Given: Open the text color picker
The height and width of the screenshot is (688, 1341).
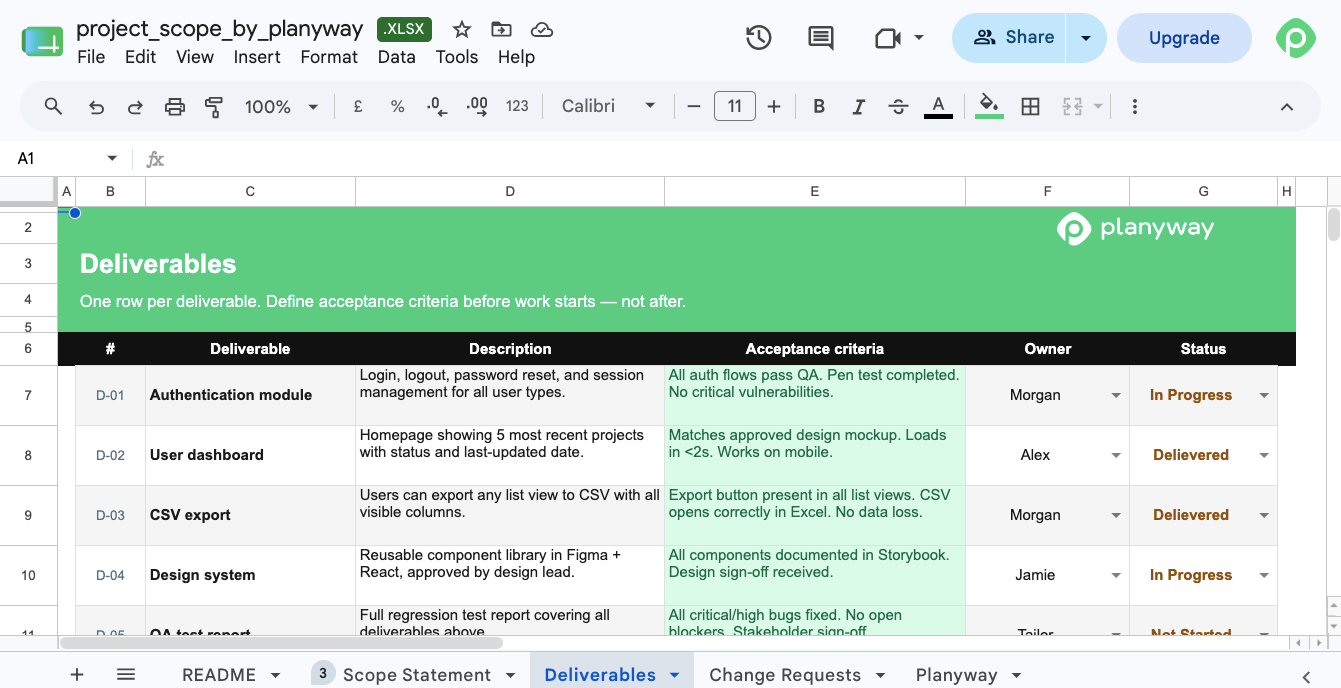Looking at the screenshot, I should click(x=938, y=106).
